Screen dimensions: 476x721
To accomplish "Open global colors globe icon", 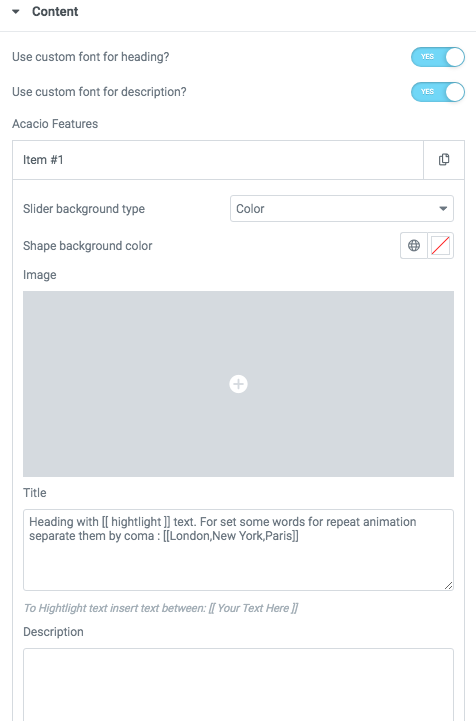I will click(x=414, y=246).
